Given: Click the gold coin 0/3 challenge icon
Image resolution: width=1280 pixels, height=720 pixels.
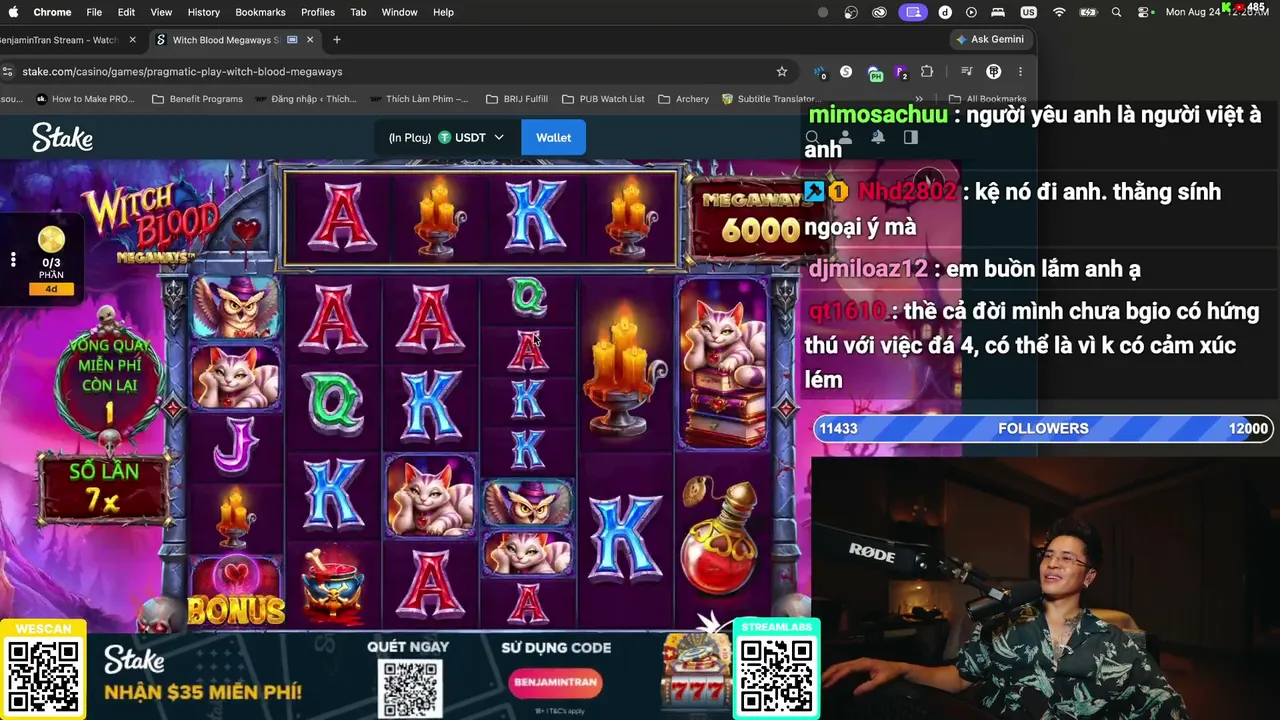Looking at the screenshot, I should pyautogui.click(x=51, y=240).
